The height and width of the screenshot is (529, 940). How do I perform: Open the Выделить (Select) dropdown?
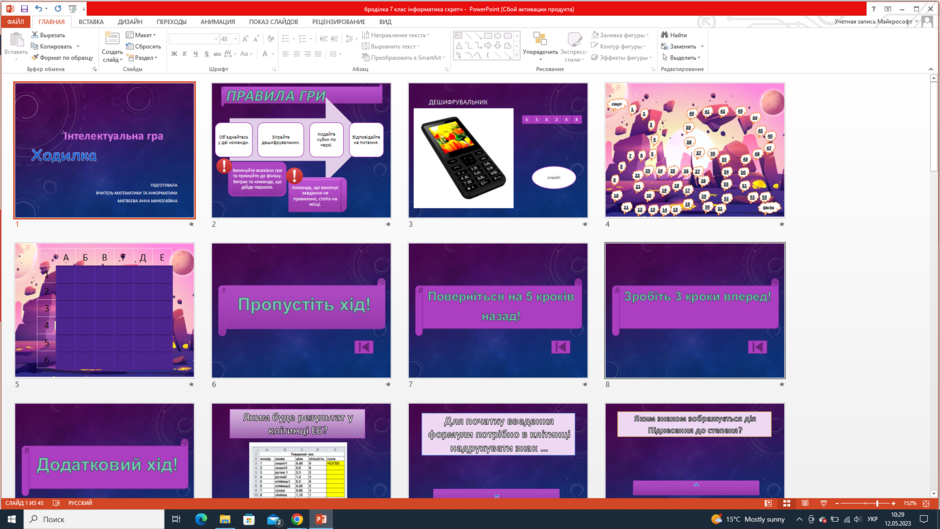[x=681, y=58]
